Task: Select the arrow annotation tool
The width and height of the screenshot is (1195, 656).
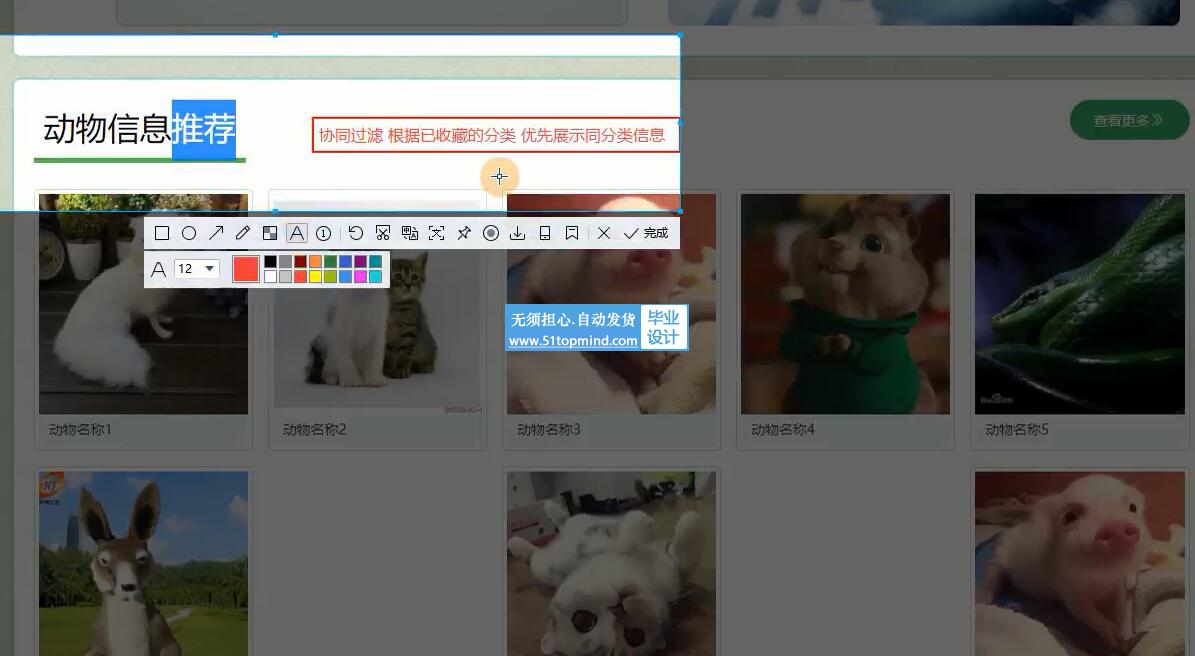Action: pyautogui.click(x=216, y=233)
